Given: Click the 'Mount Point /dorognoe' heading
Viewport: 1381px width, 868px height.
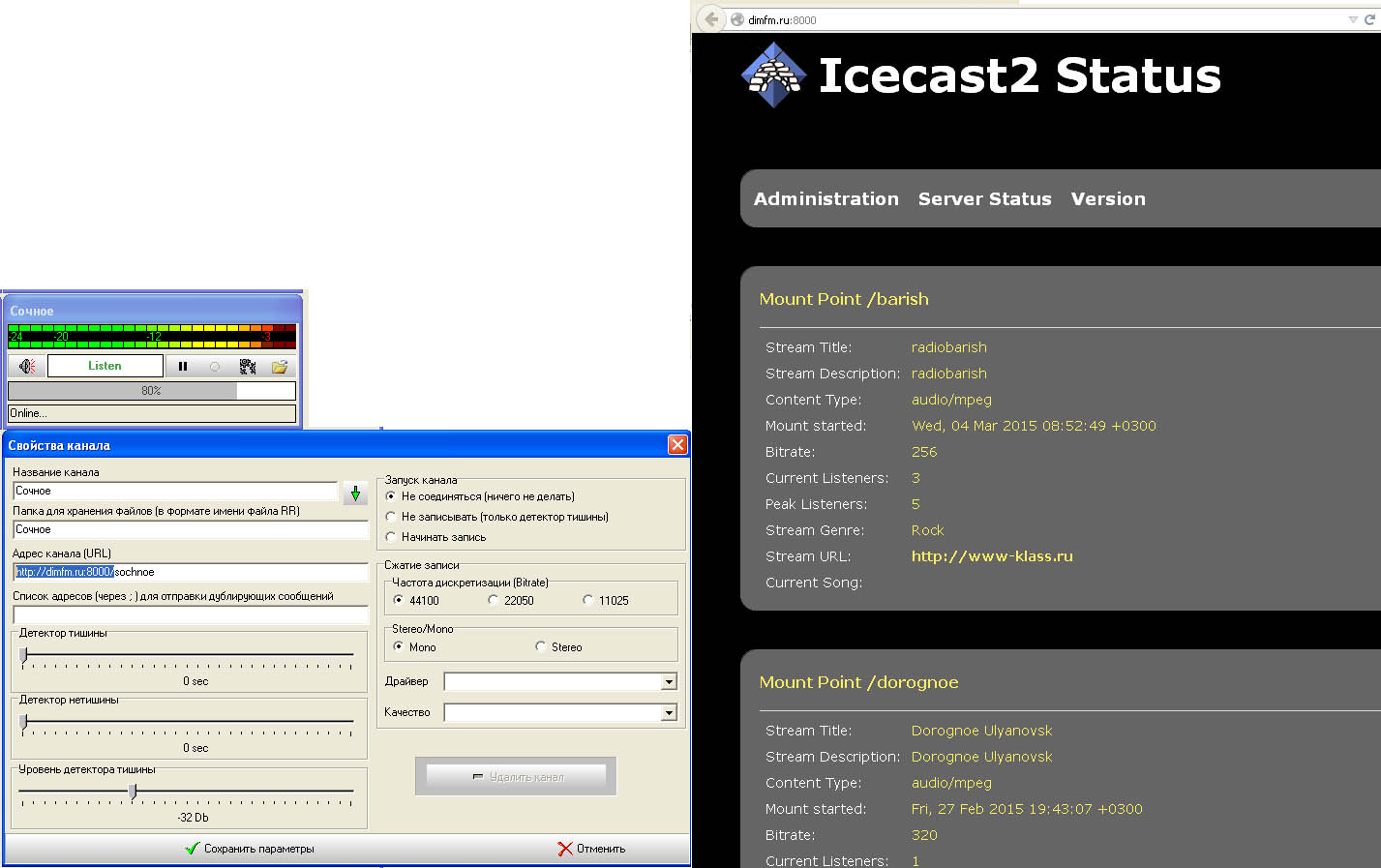Looking at the screenshot, I should [x=859, y=682].
